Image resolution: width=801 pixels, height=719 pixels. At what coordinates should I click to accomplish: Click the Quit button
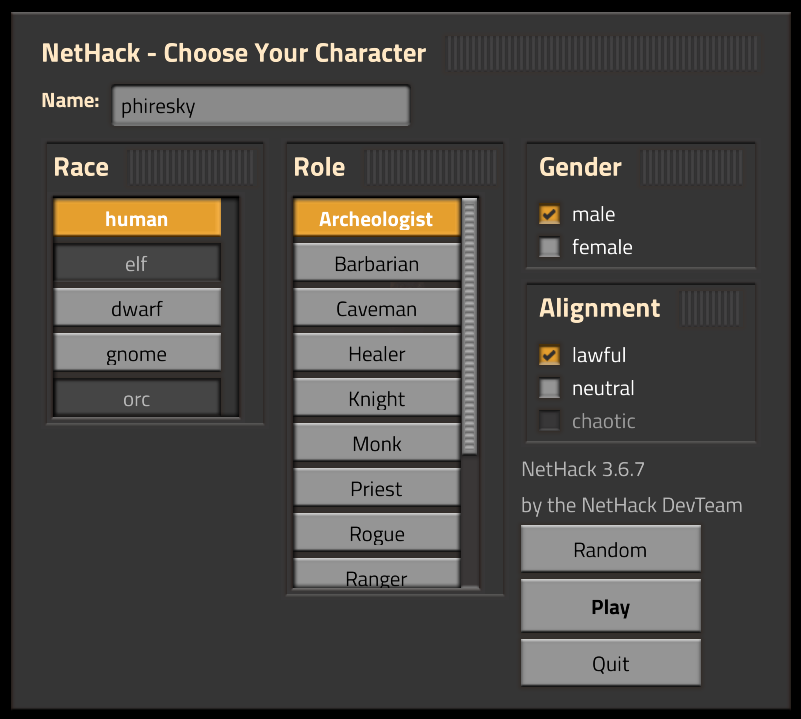pos(610,663)
